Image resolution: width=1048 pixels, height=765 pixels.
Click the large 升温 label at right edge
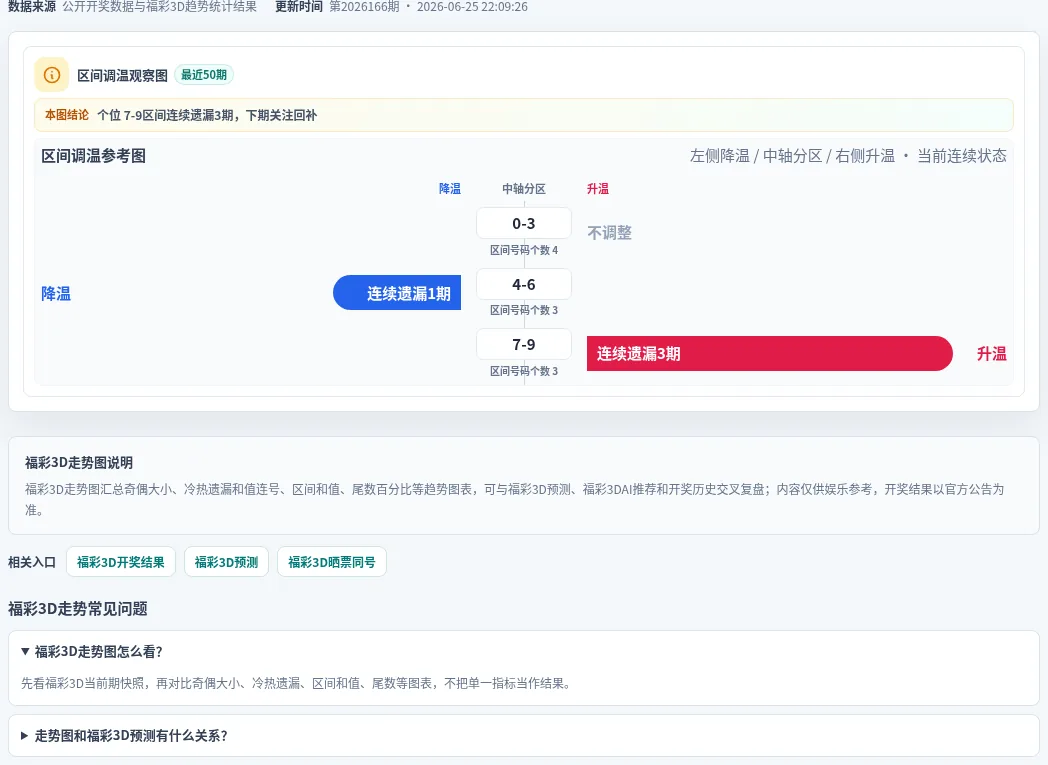click(991, 353)
